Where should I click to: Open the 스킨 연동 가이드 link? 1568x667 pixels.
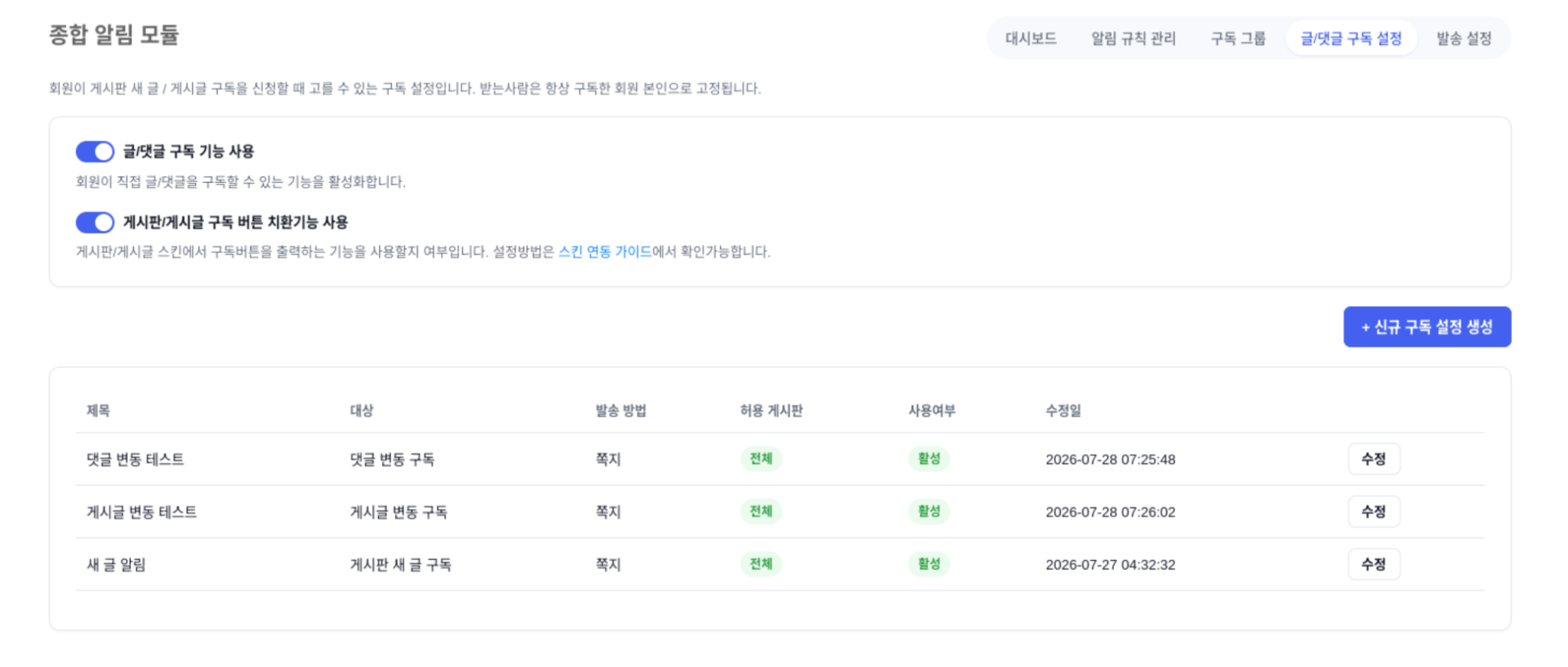605,251
